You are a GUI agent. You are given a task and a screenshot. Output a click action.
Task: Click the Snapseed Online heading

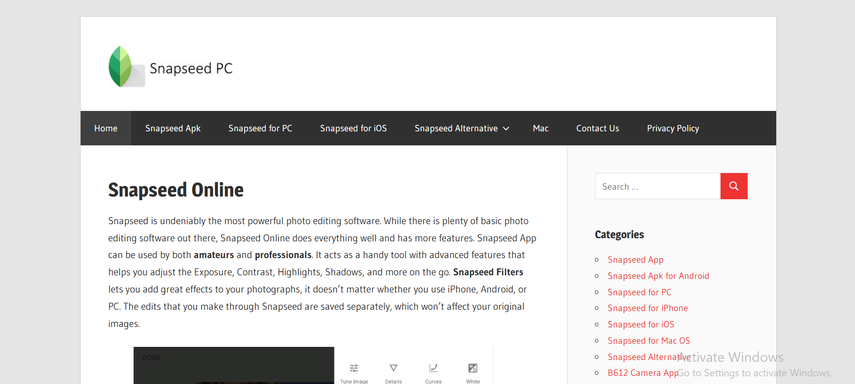[x=176, y=190]
